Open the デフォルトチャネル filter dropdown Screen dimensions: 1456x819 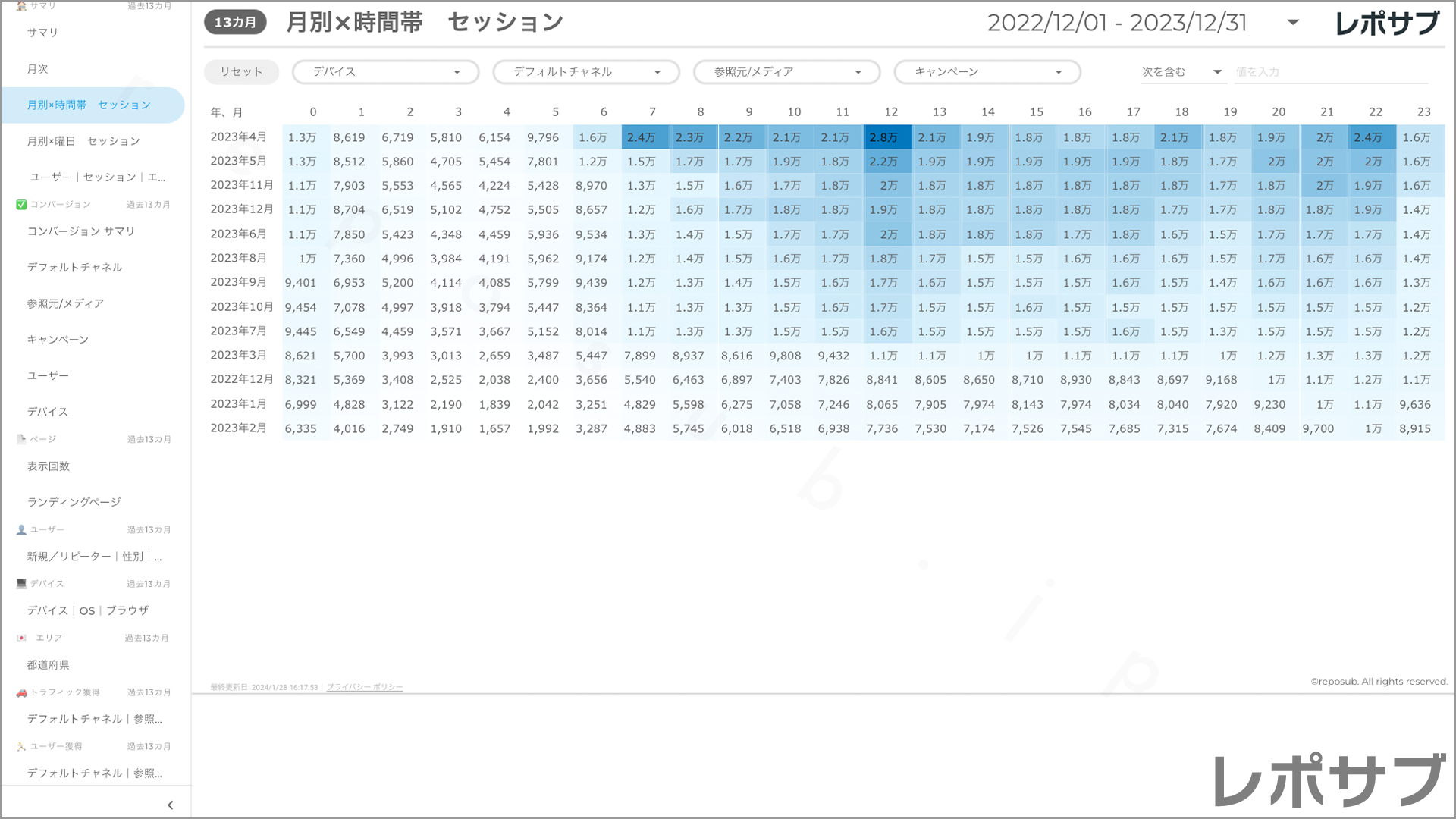(x=585, y=72)
